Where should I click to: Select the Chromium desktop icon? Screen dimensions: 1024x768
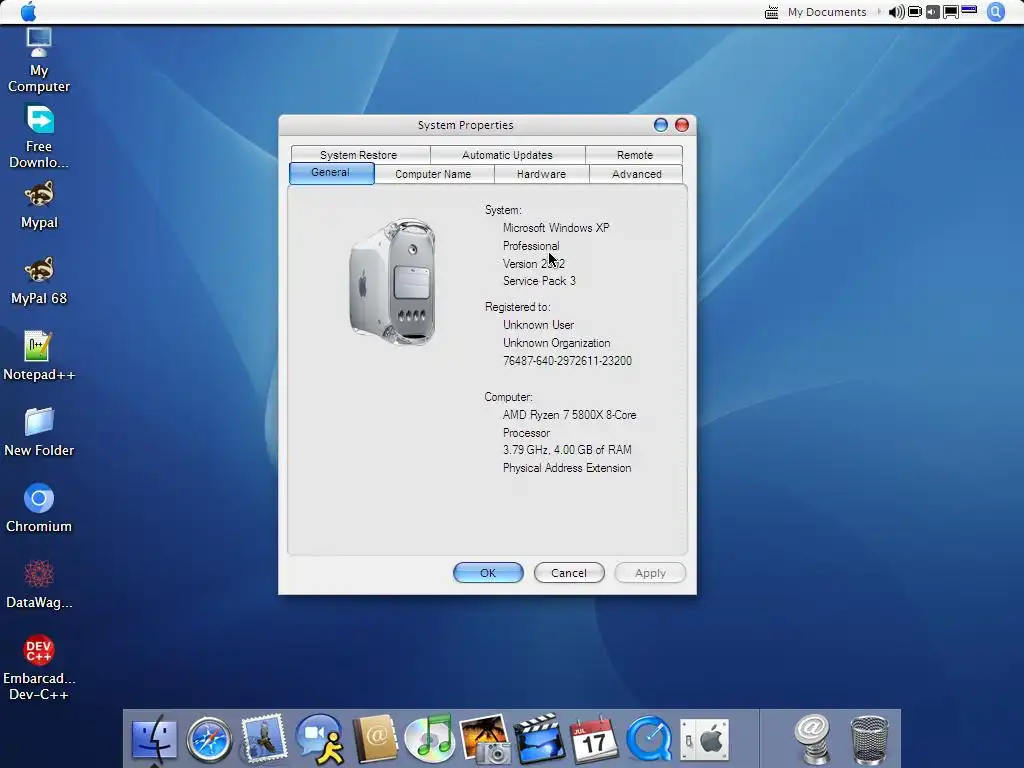point(39,509)
